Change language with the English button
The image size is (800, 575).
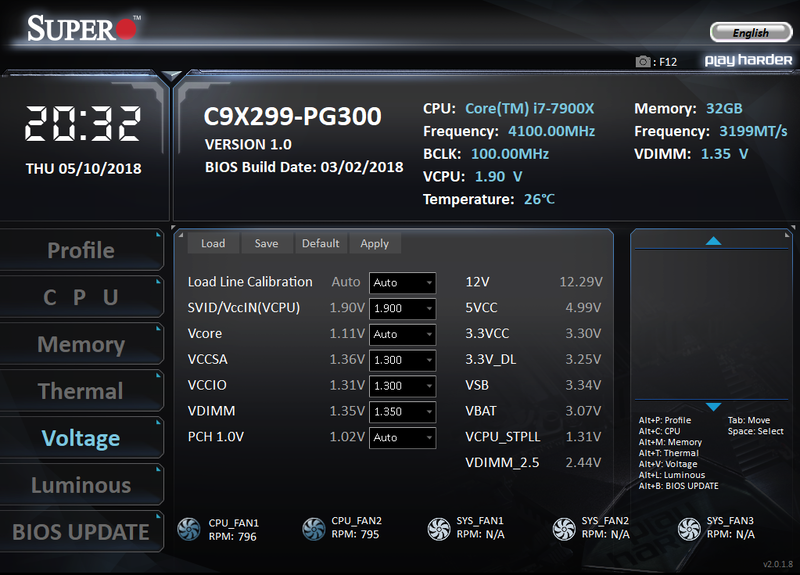(x=751, y=33)
